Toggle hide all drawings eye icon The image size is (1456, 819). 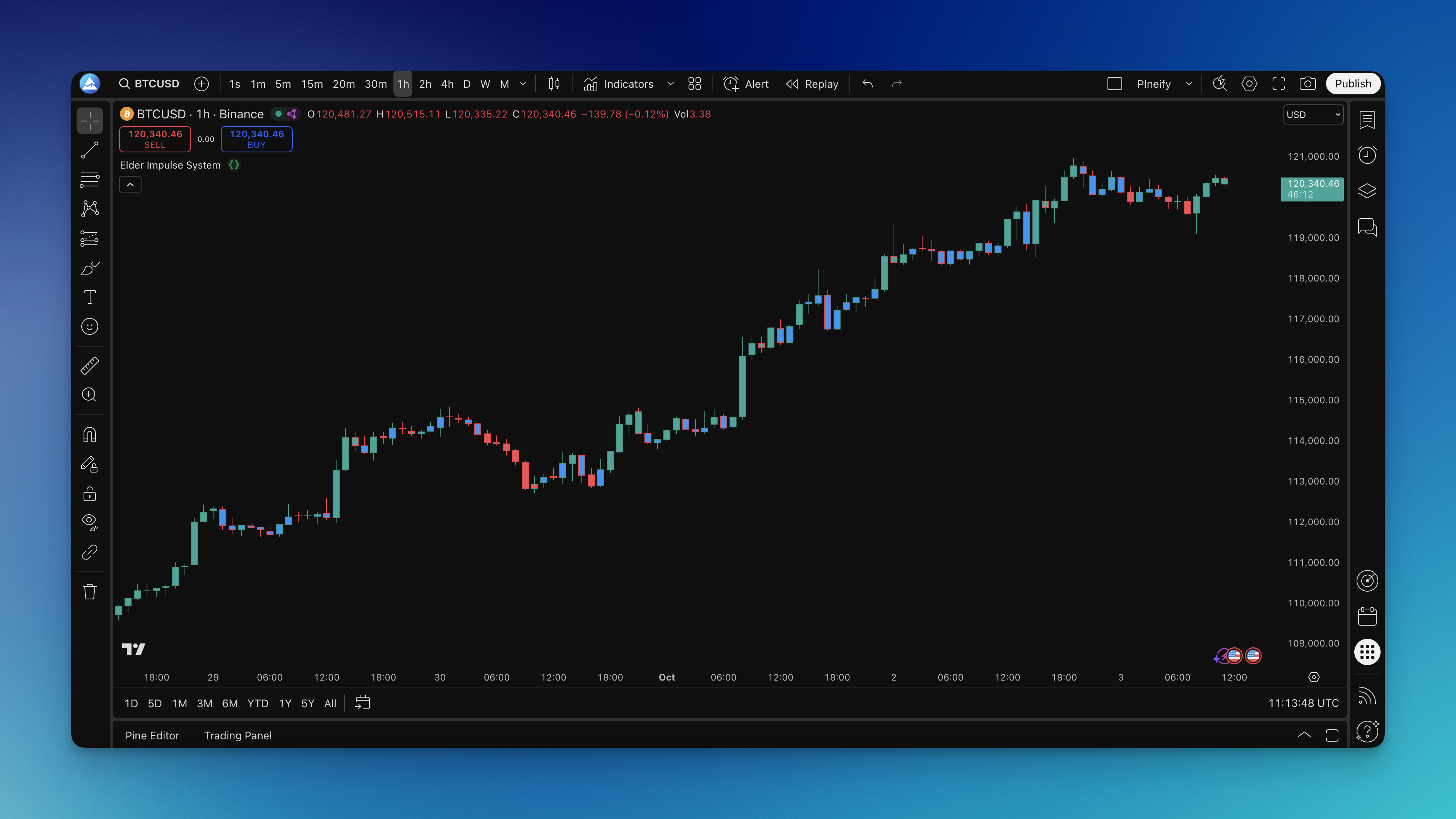point(89,521)
